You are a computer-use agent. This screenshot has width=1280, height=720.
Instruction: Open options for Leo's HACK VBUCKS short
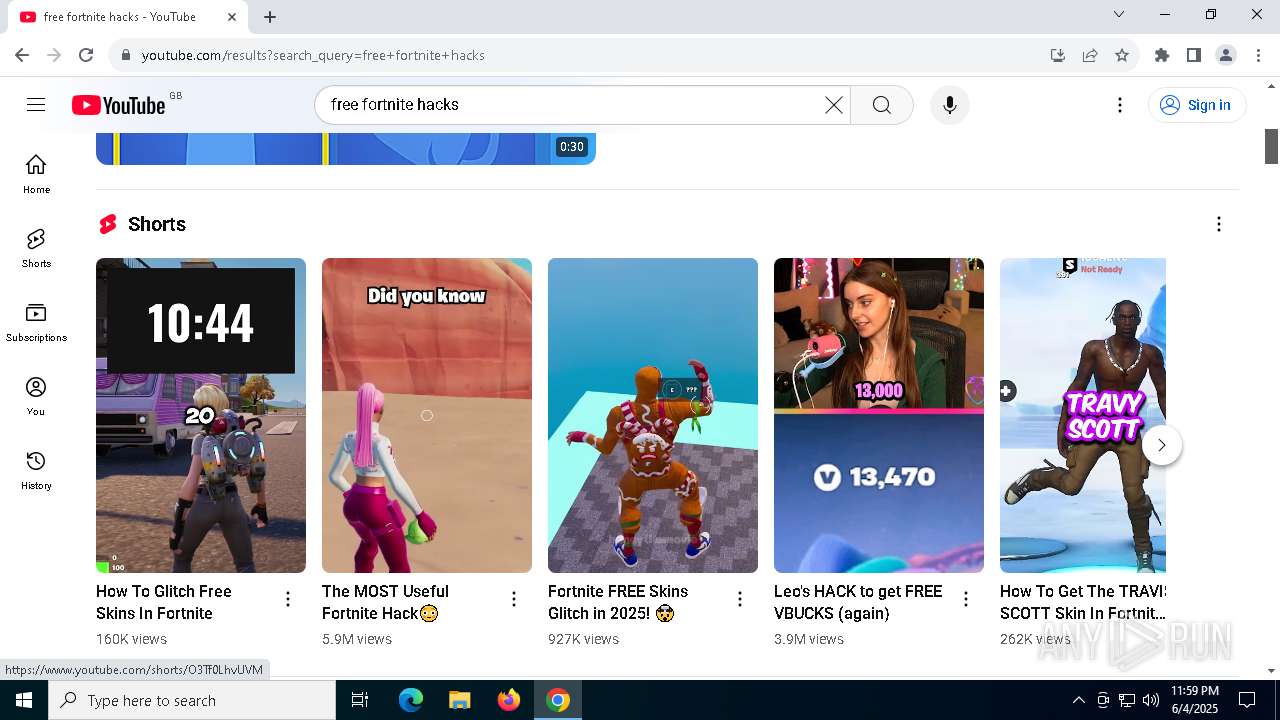pos(966,599)
